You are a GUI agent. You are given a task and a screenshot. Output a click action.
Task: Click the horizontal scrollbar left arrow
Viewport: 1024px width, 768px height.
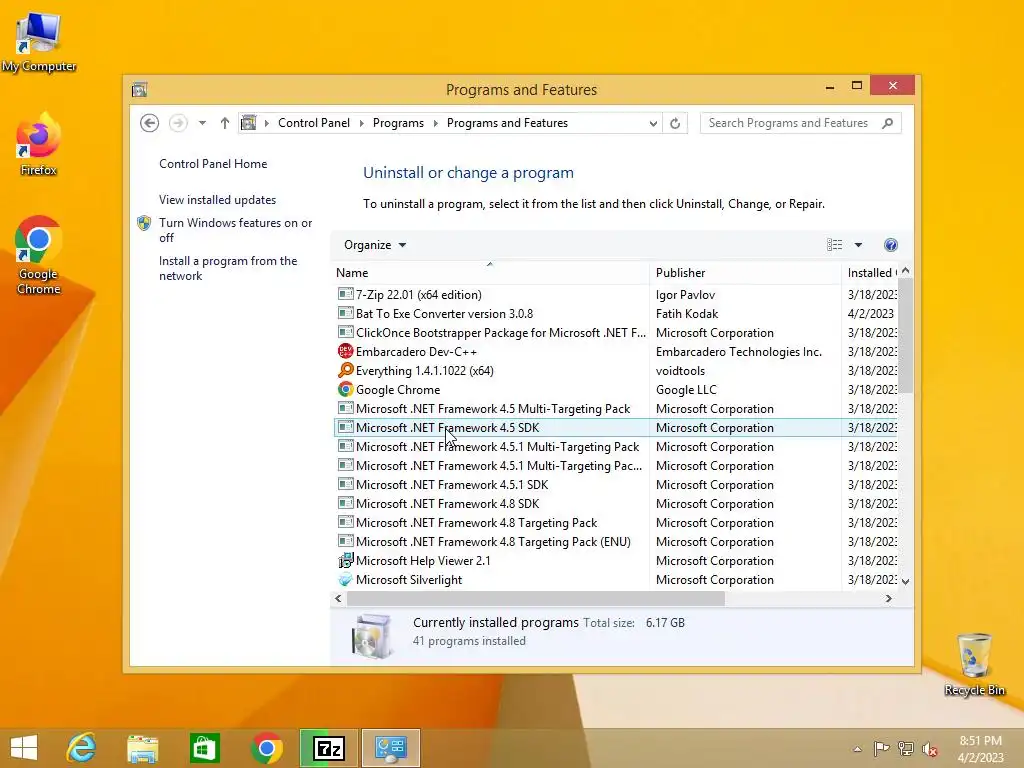pyautogui.click(x=338, y=598)
